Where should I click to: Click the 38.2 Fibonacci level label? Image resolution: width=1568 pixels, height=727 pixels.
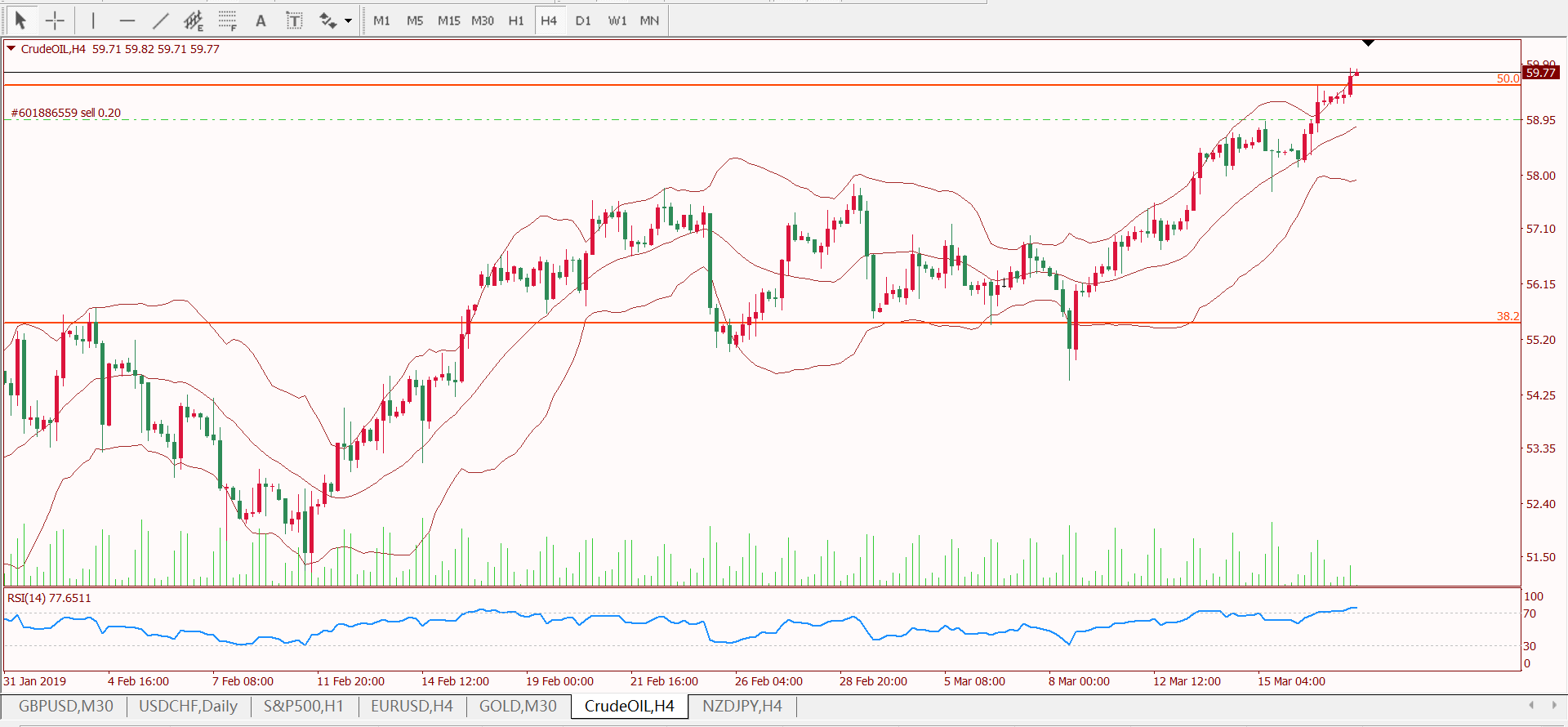(x=1508, y=316)
